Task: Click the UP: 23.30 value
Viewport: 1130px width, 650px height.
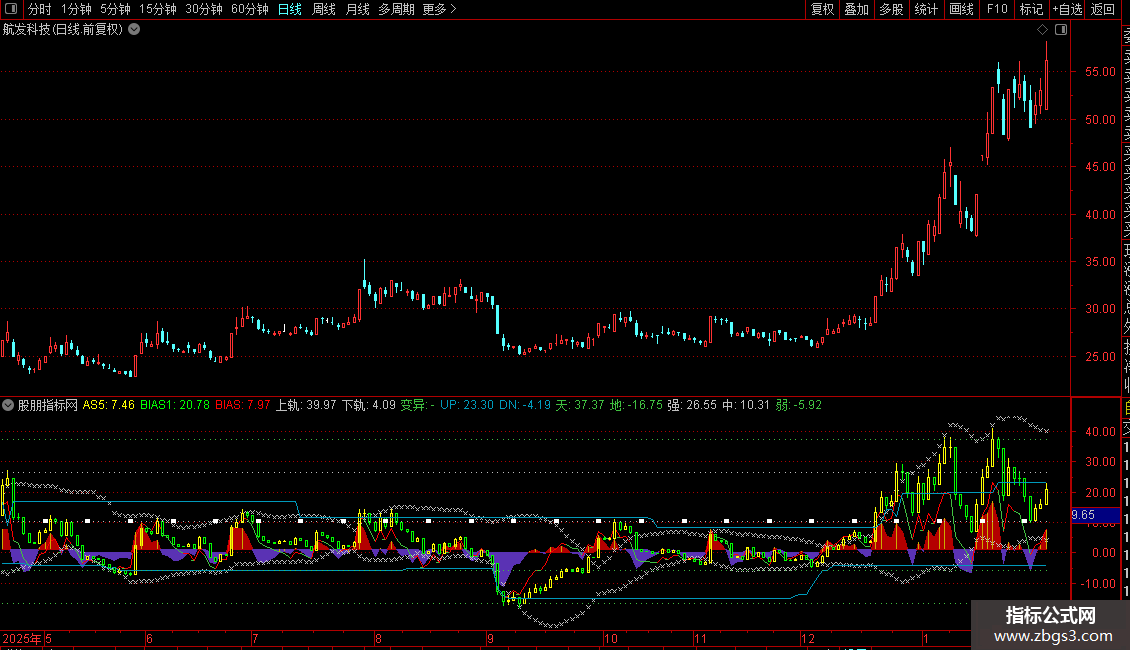Action: tap(467, 405)
